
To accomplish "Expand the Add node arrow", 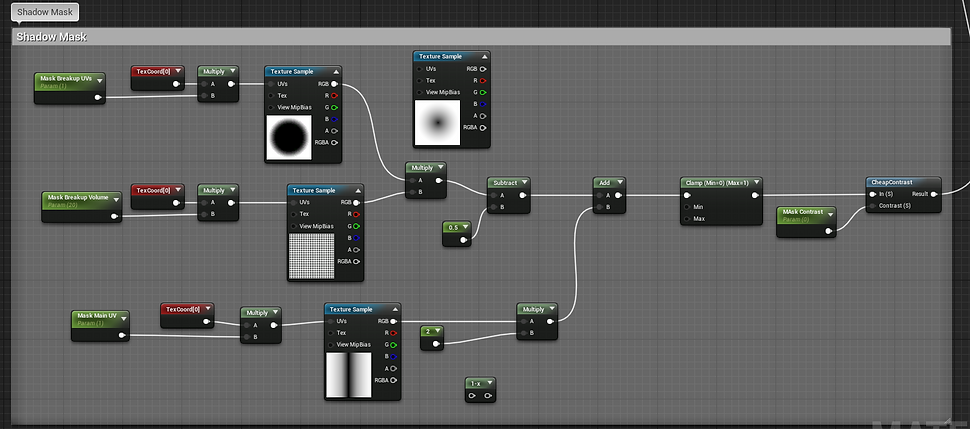I will [x=619, y=183].
